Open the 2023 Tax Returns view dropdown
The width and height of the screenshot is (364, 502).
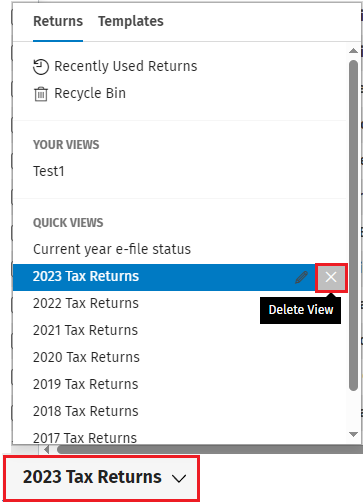click(102, 477)
